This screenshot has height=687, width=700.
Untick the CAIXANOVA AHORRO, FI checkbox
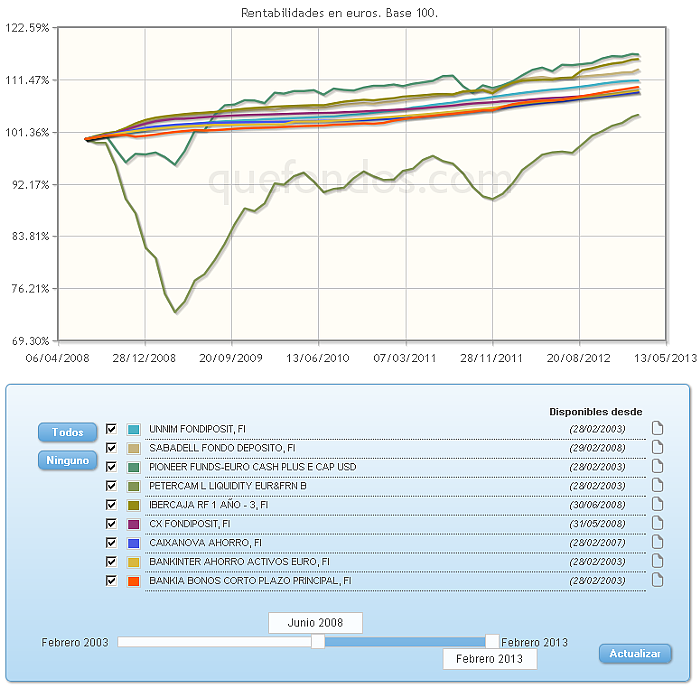(111, 543)
